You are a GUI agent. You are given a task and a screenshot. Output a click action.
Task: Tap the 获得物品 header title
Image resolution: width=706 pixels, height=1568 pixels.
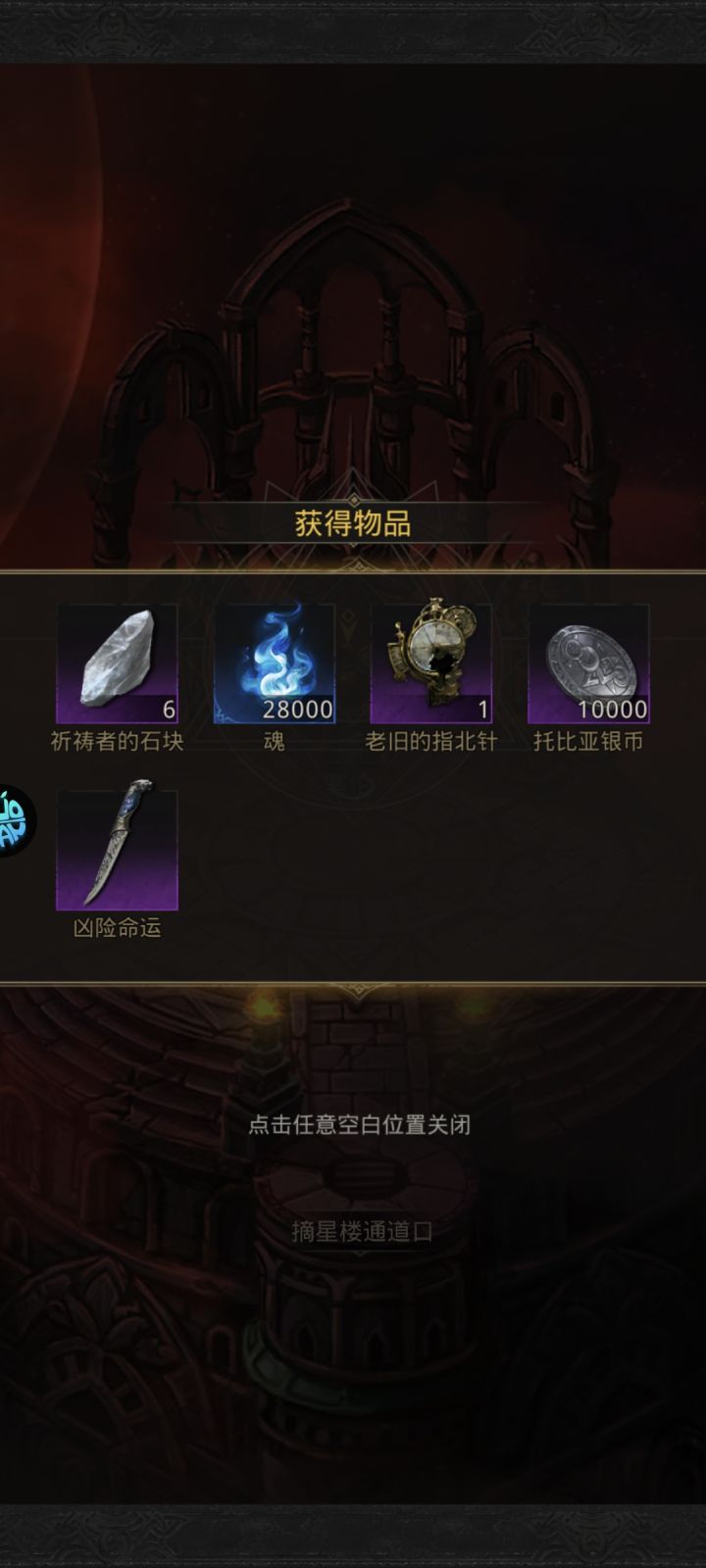(353, 523)
